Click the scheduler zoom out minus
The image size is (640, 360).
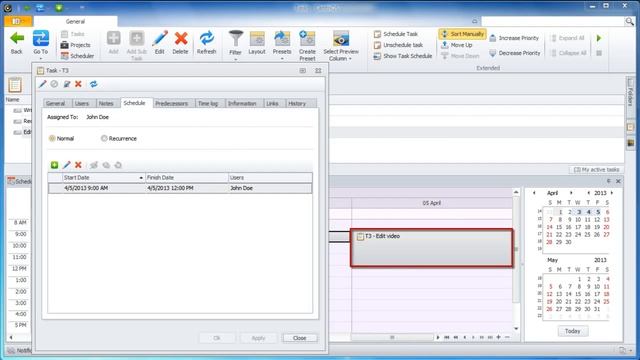click(x=507, y=337)
